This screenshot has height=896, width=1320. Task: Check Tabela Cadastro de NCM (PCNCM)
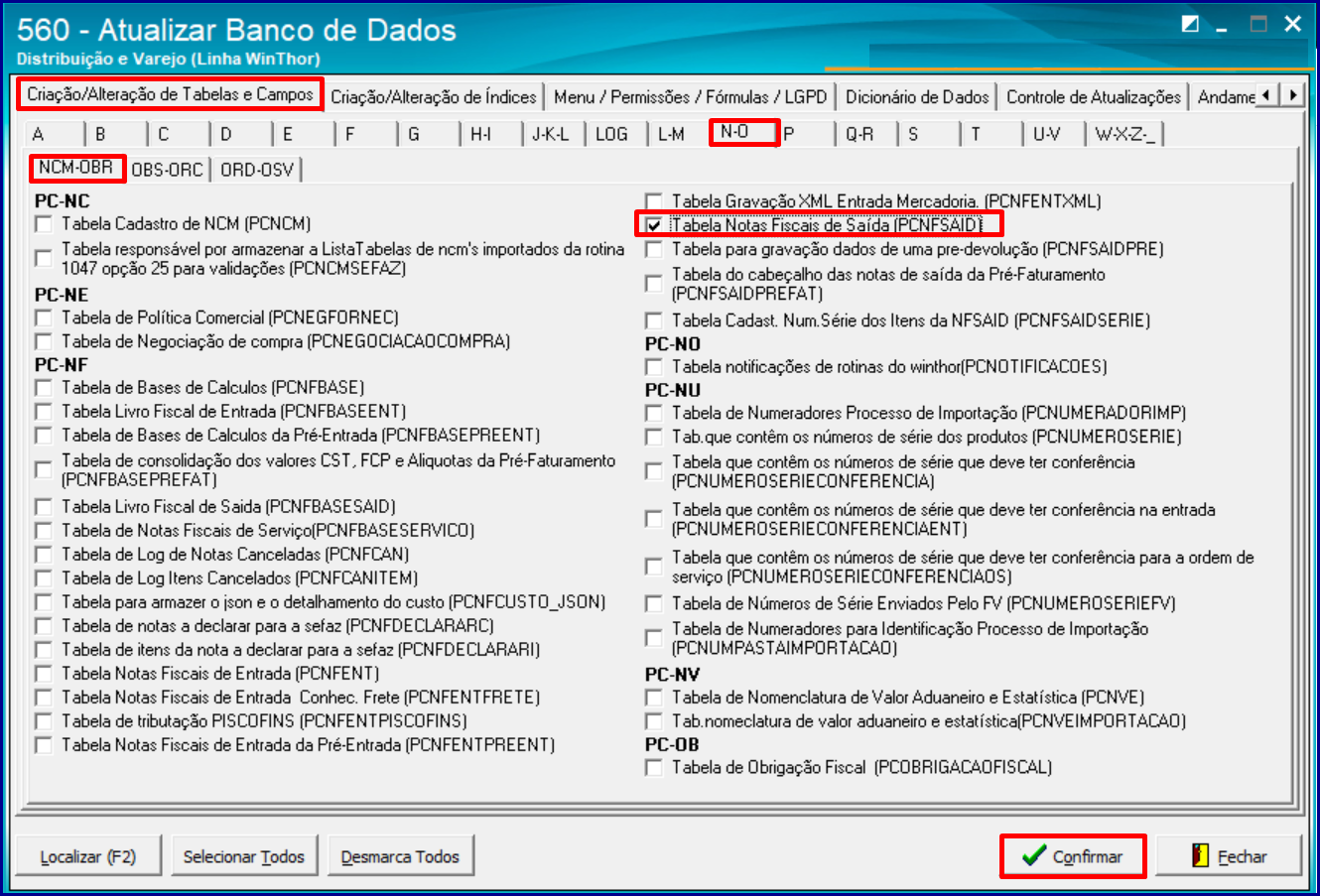[x=44, y=224]
